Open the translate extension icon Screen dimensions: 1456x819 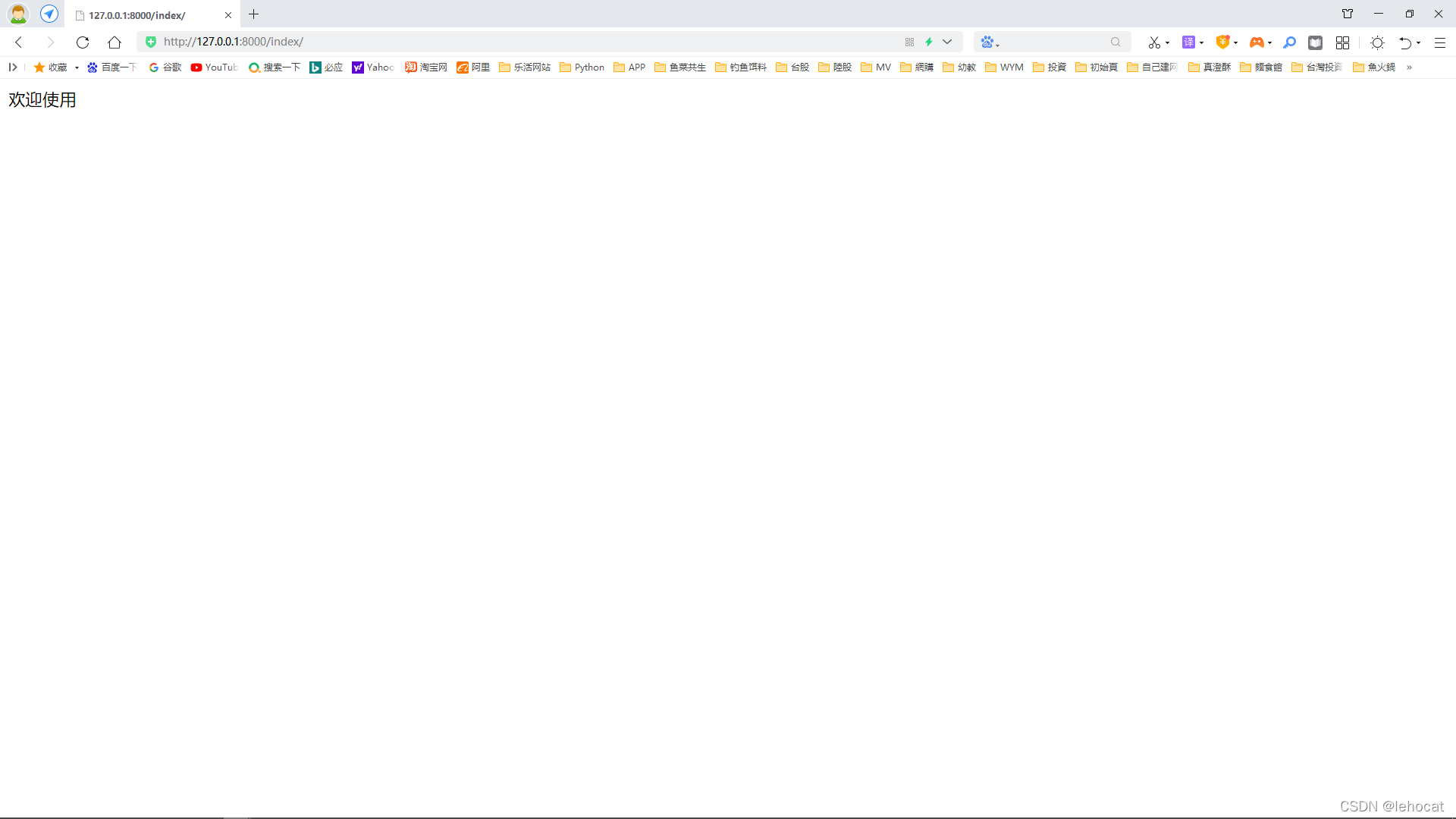1188,42
